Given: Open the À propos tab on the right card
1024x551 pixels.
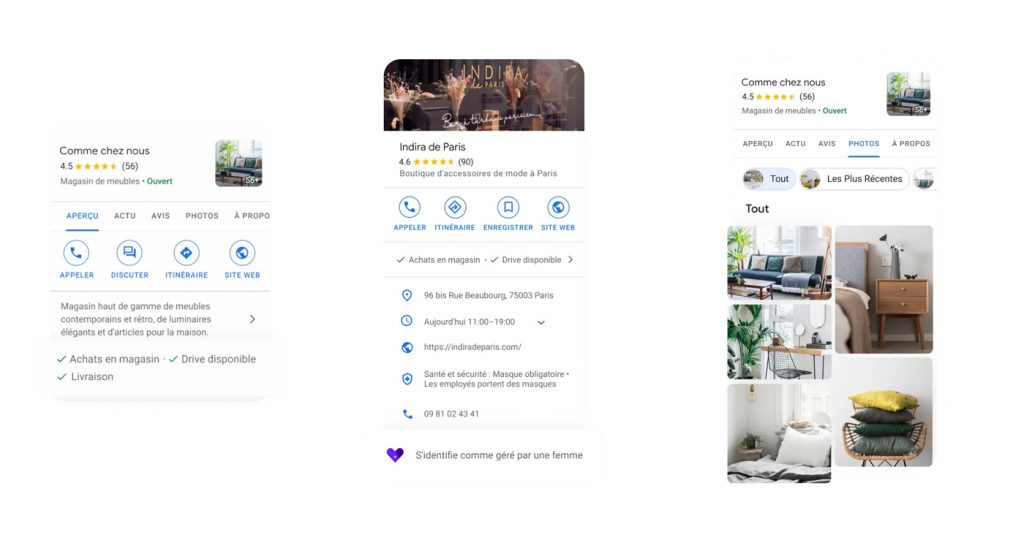Looking at the screenshot, I should tap(910, 144).
